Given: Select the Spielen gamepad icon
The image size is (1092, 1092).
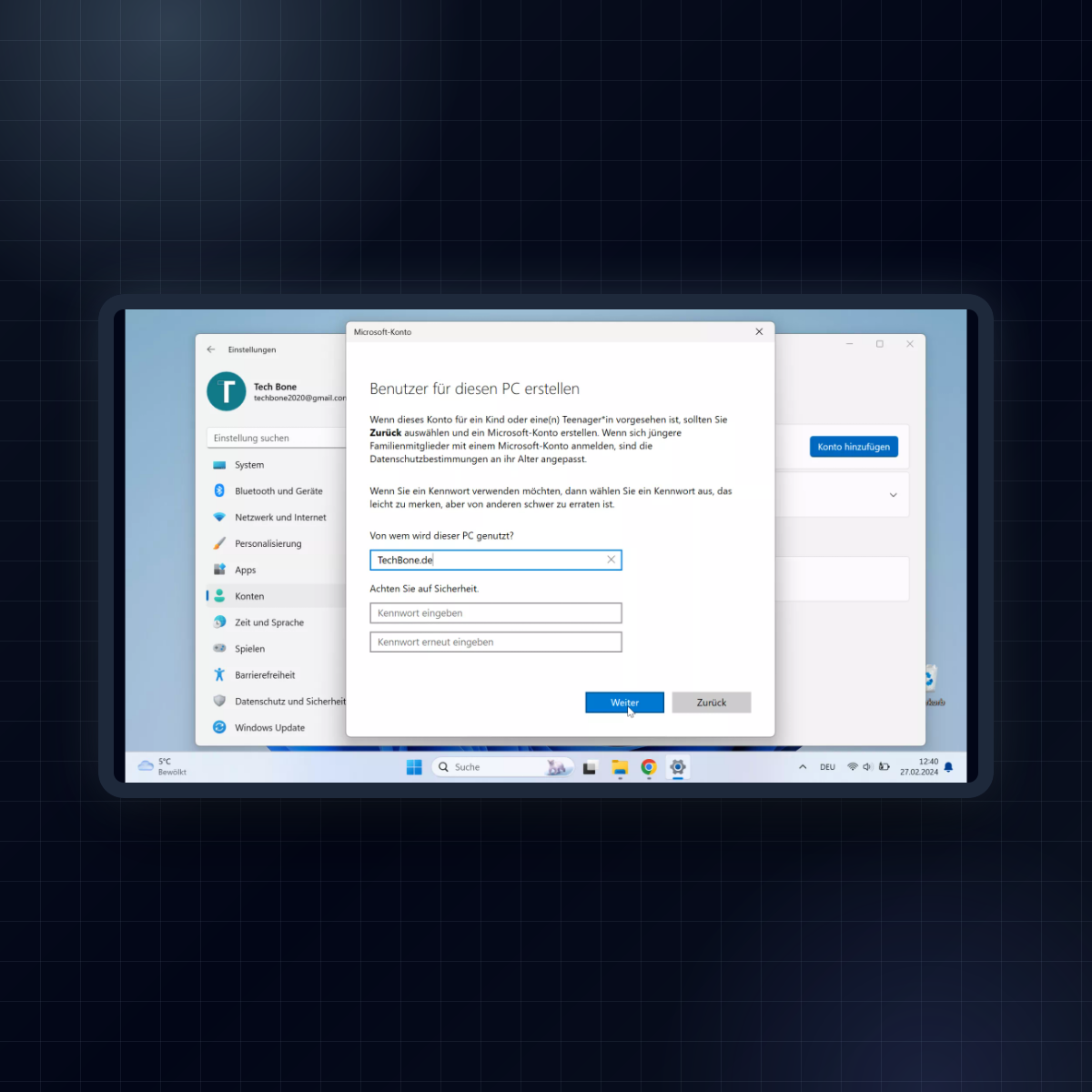Looking at the screenshot, I should coord(219,649).
